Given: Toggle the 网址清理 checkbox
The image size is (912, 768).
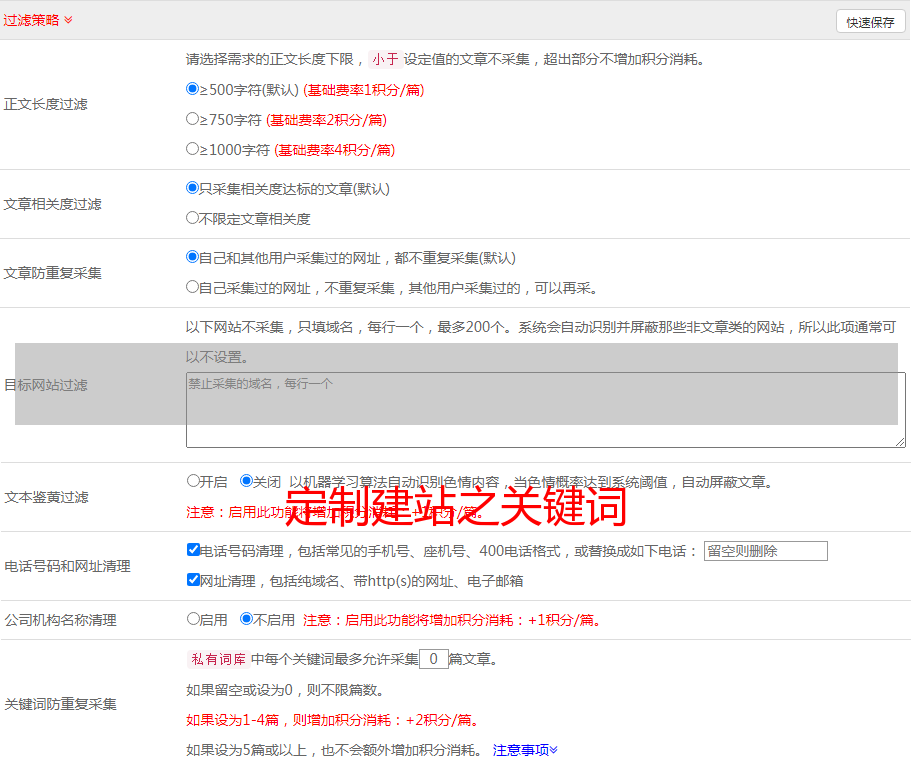Looking at the screenshot, I should pyautogui.click(x=193, y=580).
